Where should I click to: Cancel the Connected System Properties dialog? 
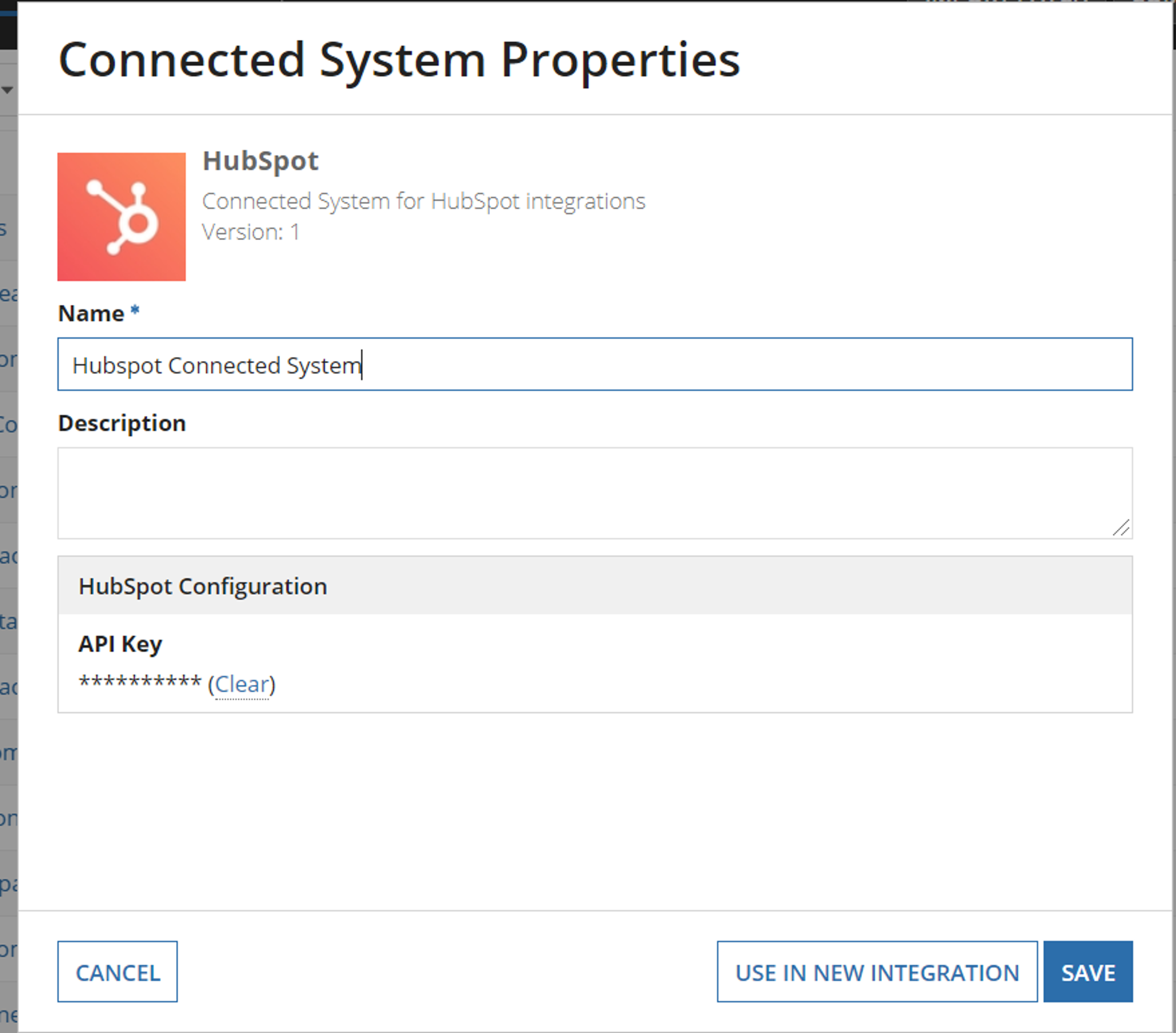(x=117, y=972)
